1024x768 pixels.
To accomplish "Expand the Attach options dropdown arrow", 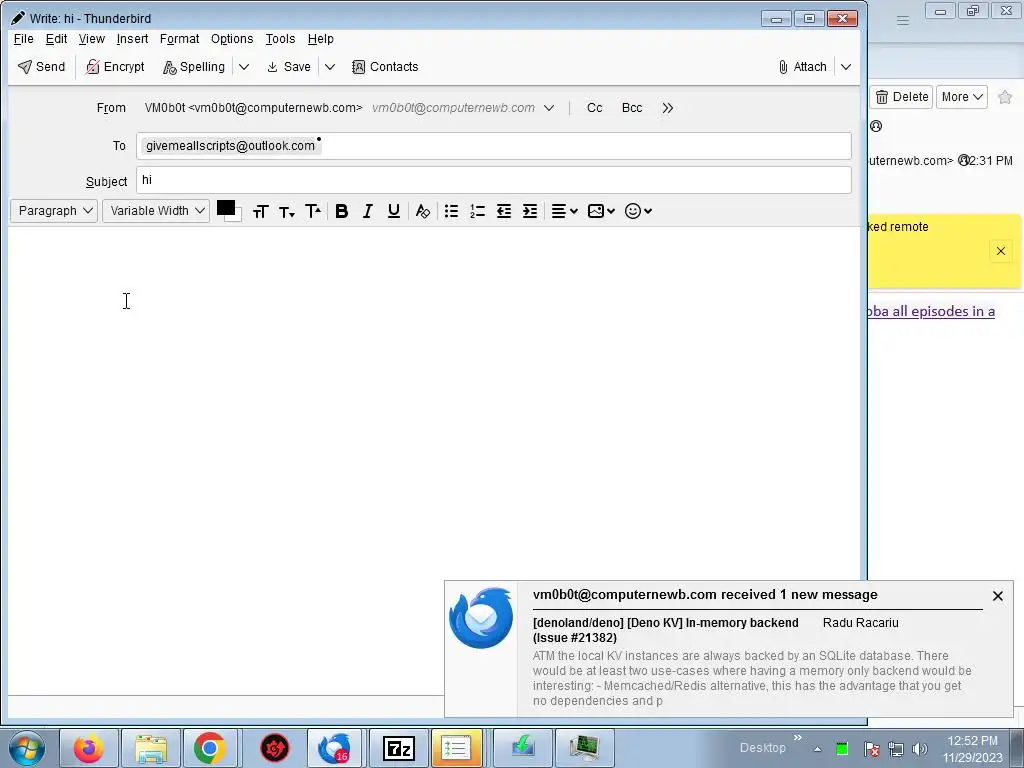I will [x=846, y=67].
